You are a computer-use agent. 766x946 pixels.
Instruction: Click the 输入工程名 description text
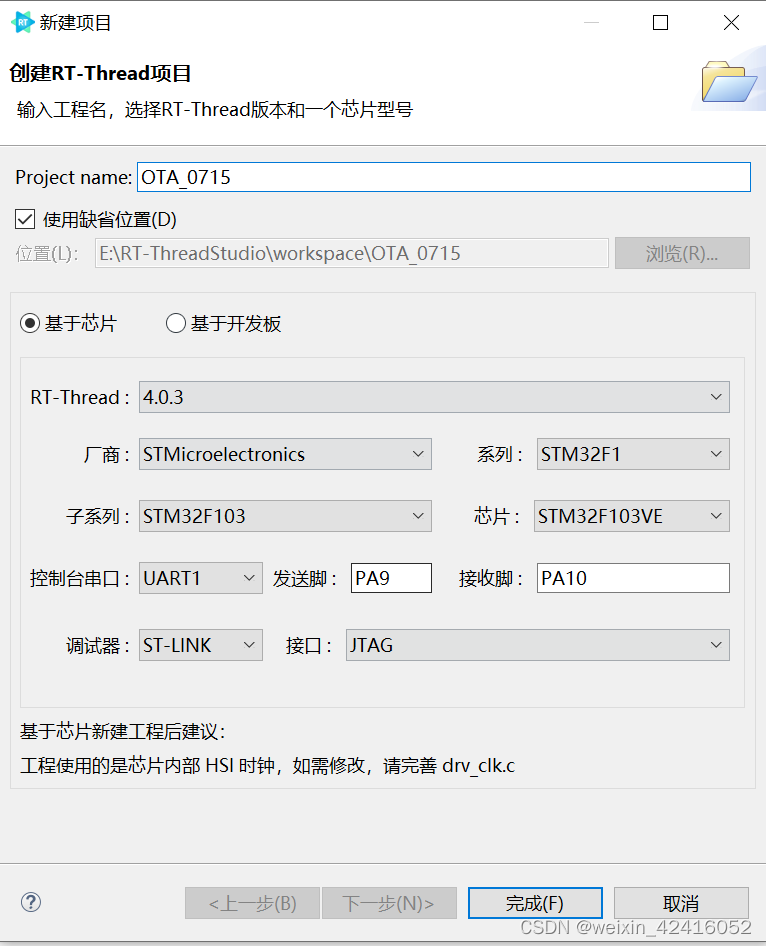(x=215, y=110)
